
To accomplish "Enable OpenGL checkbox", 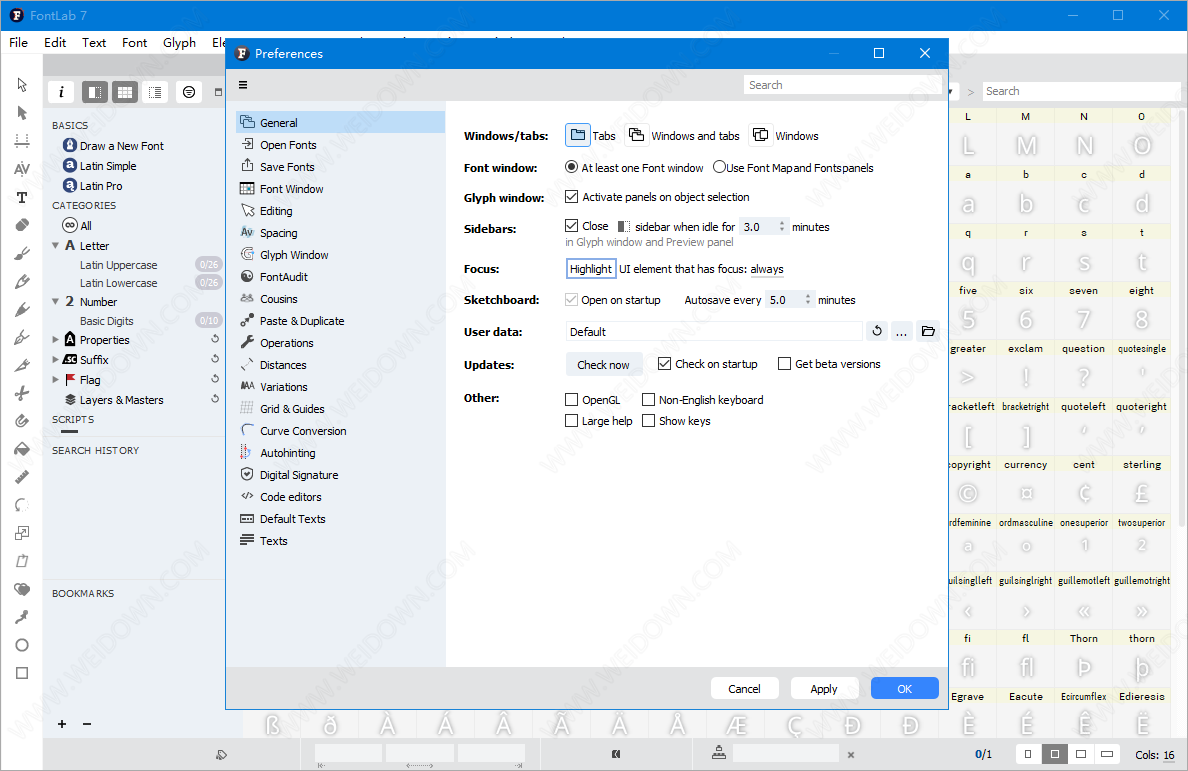I will point(572,399).
